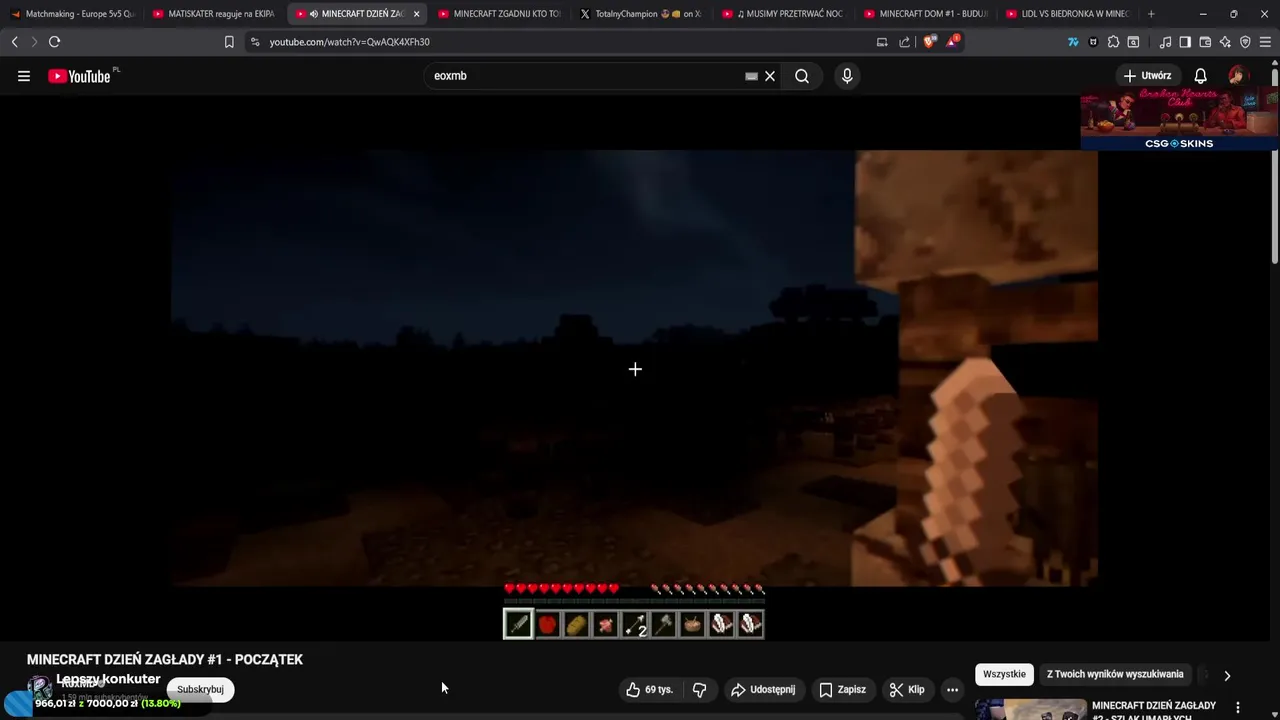Image resolution: width=1280 pixels, height=720 pixels.
Task: Show more filter chips with the right chevron
Action: pyautogui.click(x=1227, y=675)
